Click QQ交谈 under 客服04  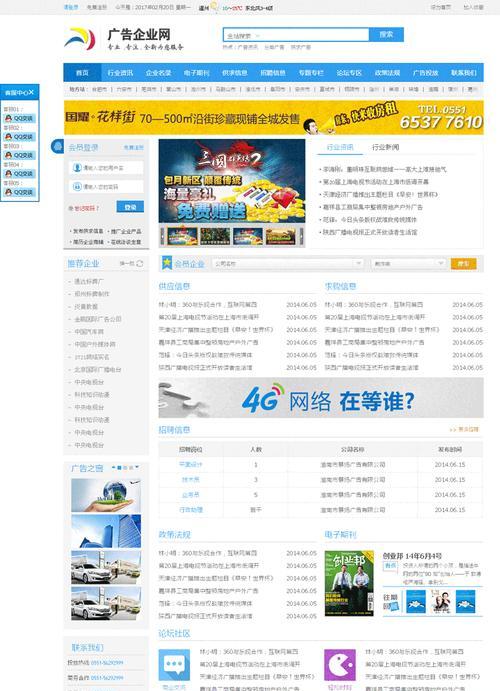click(20, 174)
